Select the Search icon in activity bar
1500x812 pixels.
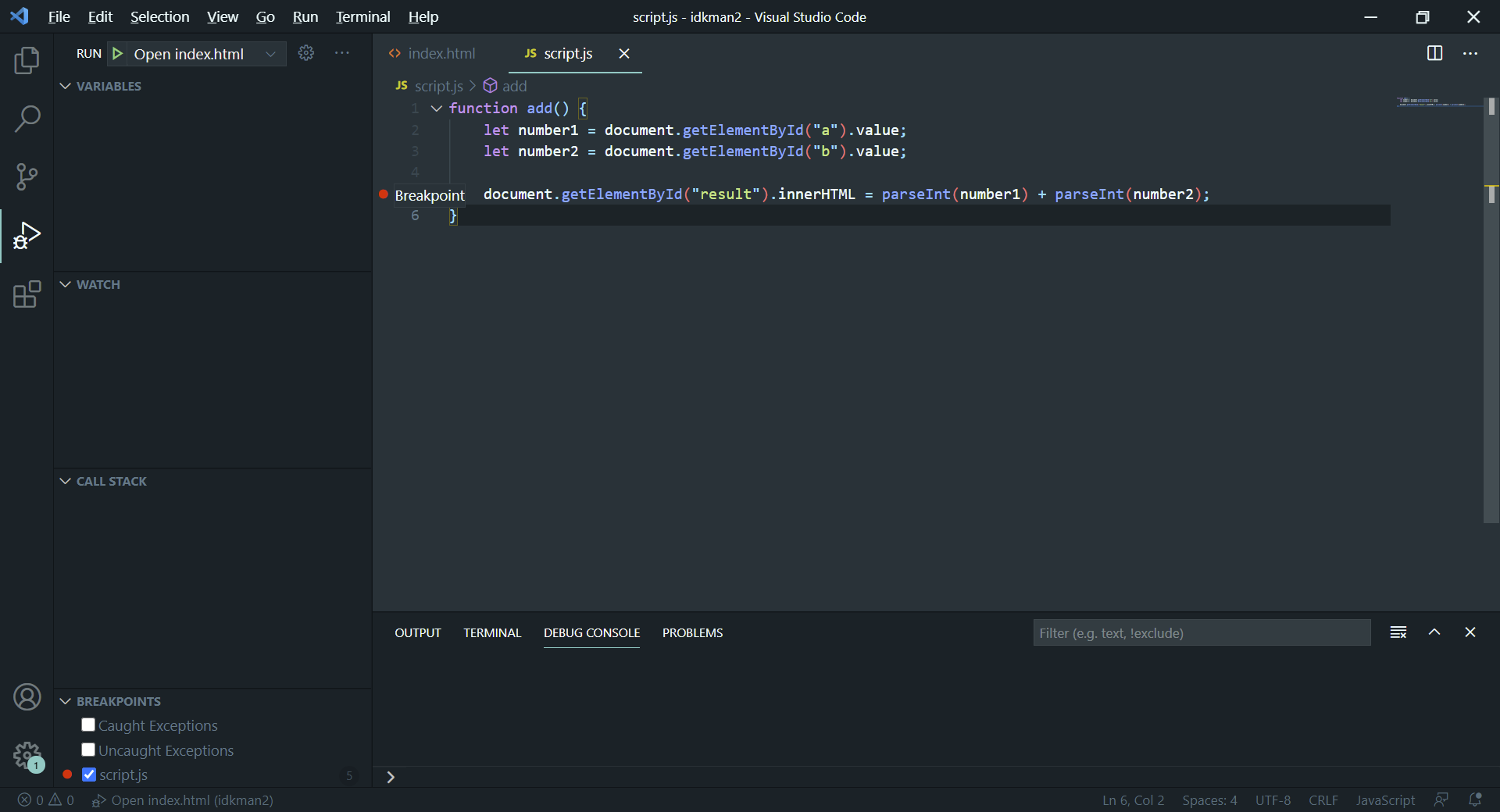27,119
